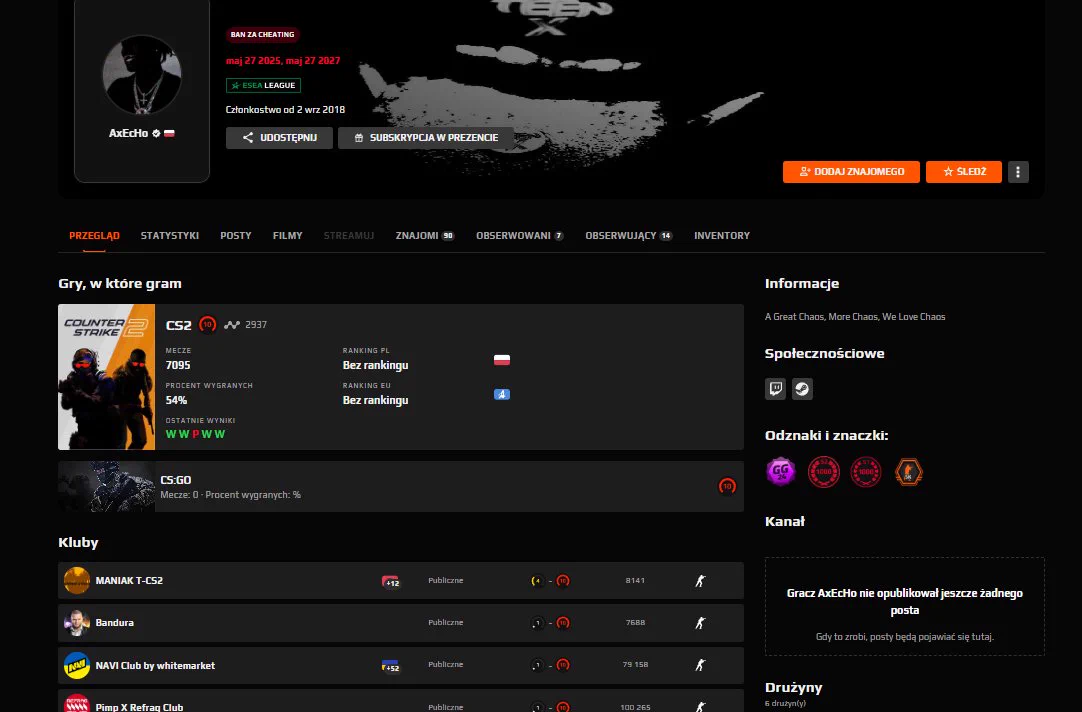Click the CS game icon in MANIAK T-CS2 row

(700, 581)
